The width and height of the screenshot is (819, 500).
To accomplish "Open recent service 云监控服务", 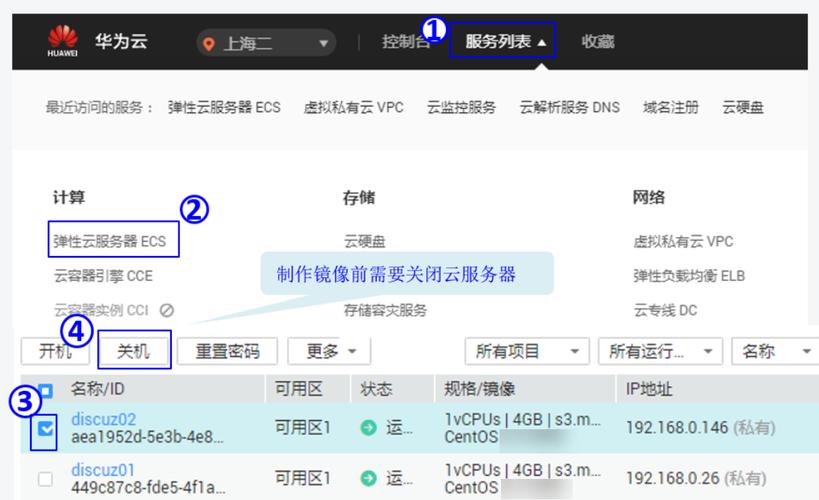I will coord(461,107).
